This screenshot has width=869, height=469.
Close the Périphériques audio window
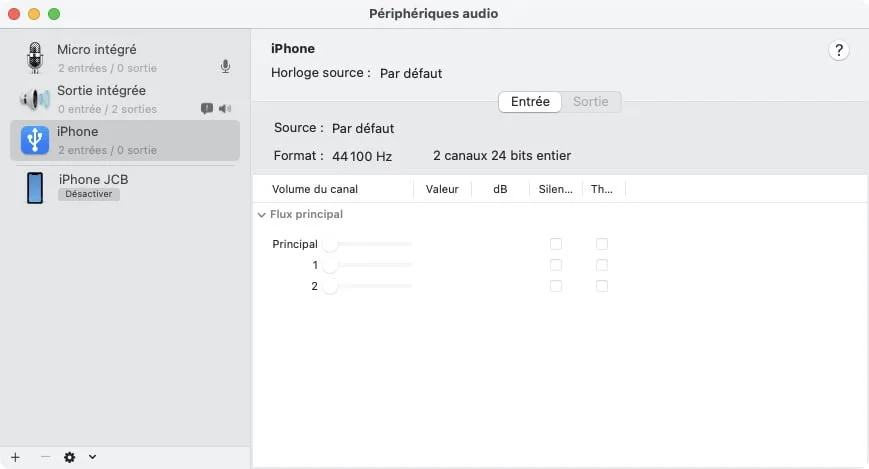(x=14, y=14)
